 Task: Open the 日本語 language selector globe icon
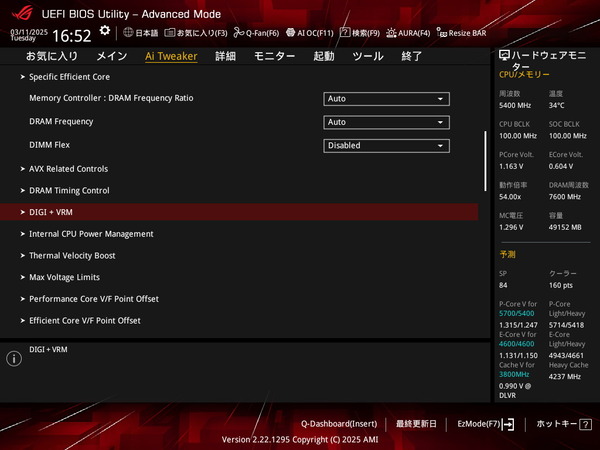pyautogui.click(x=128, y=33)
